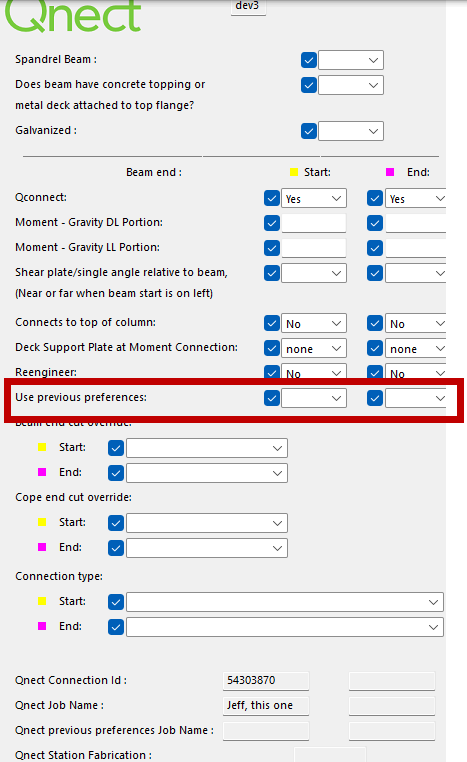Open Qconnect Start dropdown showing Yes
The height and width of the screenshot is (762, 467).
coord(314,198)
